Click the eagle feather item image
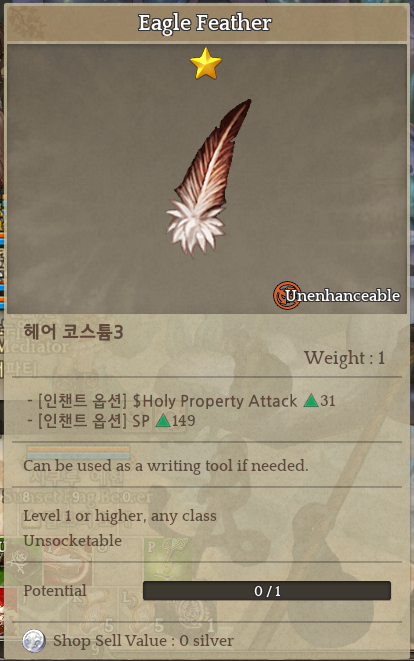Screen dimensions: 414x661 click(x=208, y=178)
